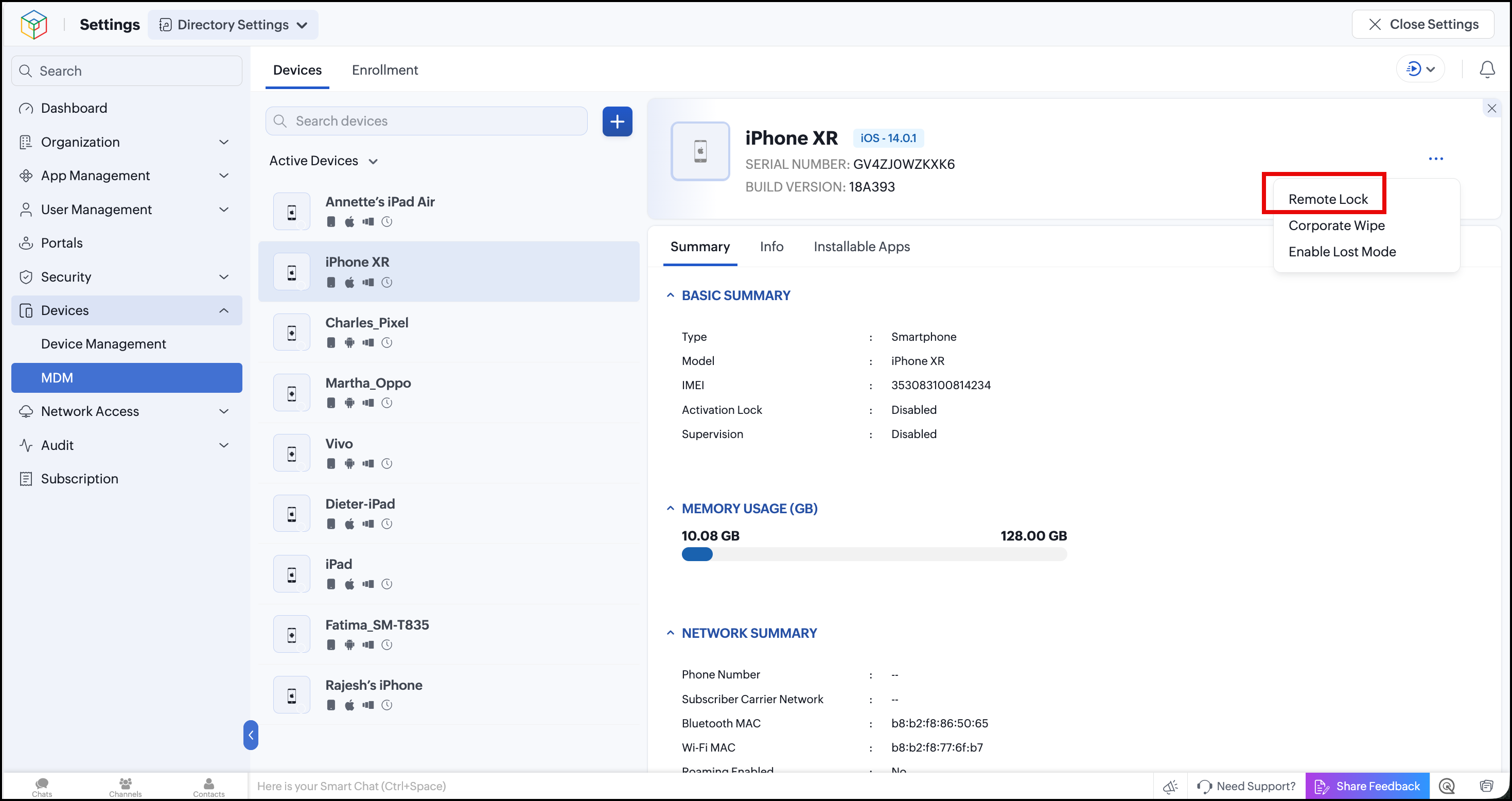
Task: Open the Active Devices filter dropdown
Action: tap(323, 161)
